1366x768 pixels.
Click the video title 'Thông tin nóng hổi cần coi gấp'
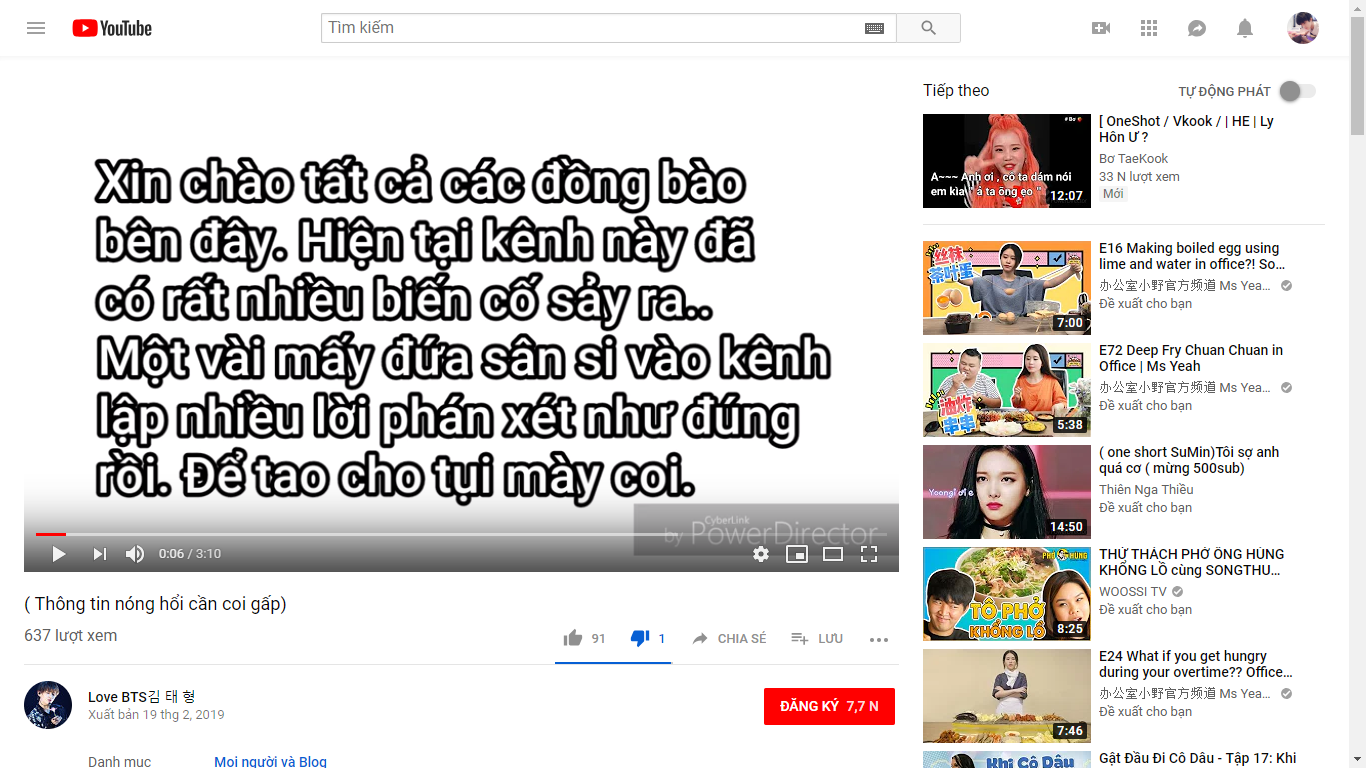click(156, 604)
